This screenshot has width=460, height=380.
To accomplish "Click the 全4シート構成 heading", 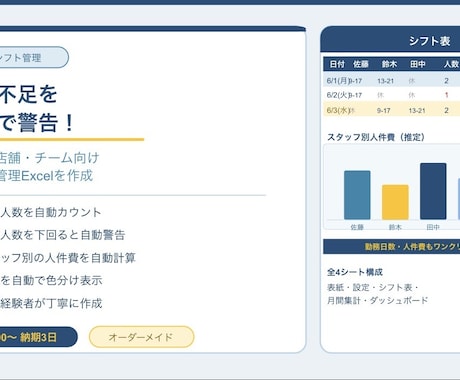I will 355,272.
